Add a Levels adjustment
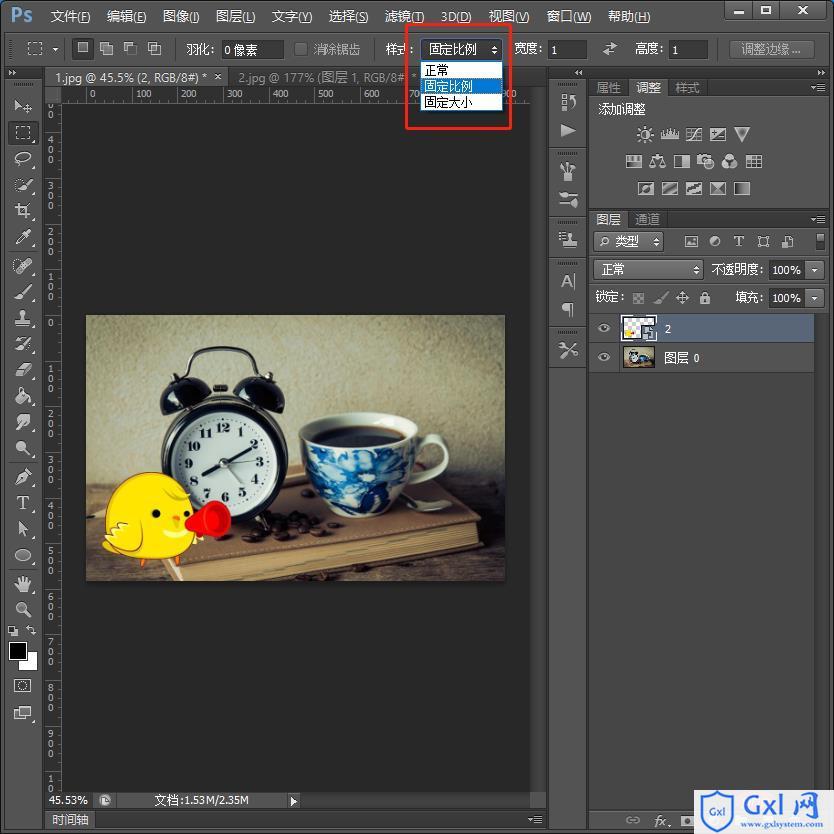The width and height of the screenshot is (834, 834). pyautogui.click(x=670, y=135)
